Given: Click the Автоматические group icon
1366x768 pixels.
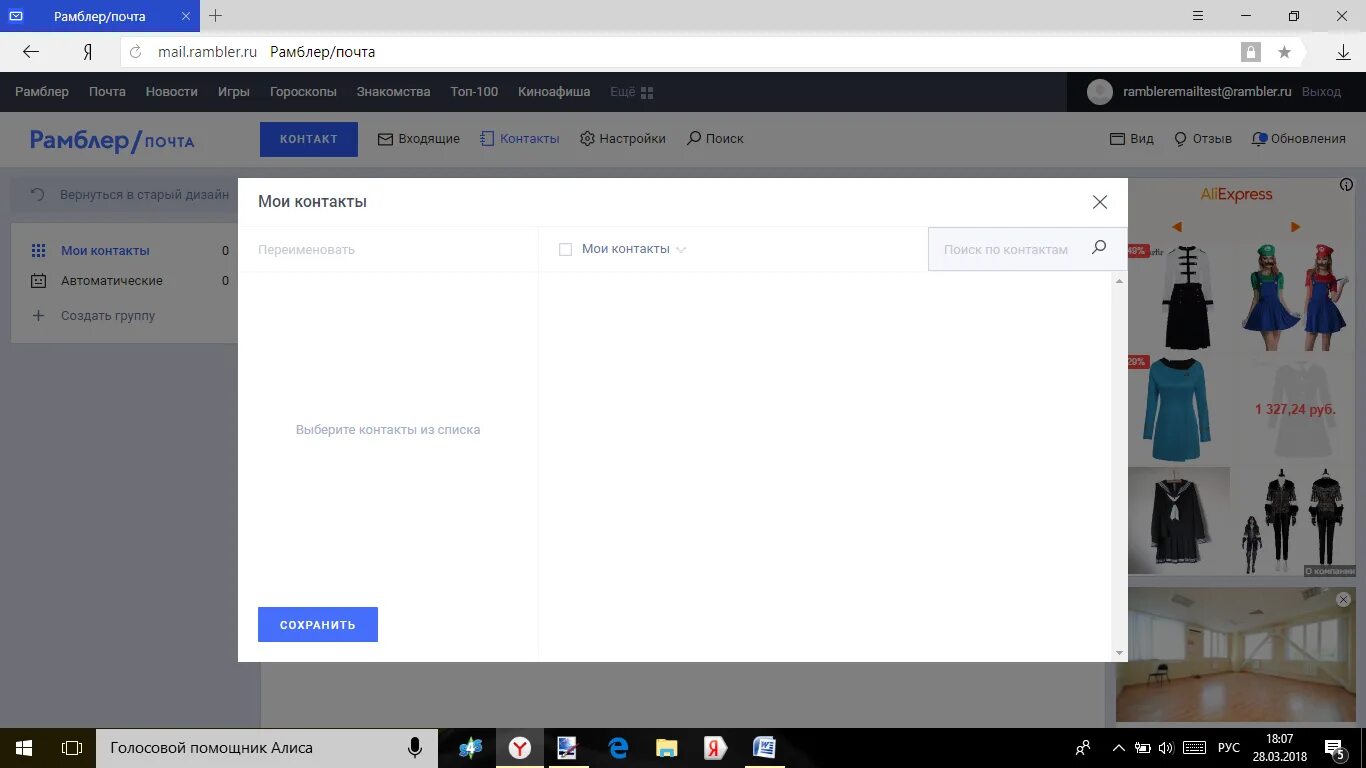Looking at the screenshot, I should tap(38, 281).
